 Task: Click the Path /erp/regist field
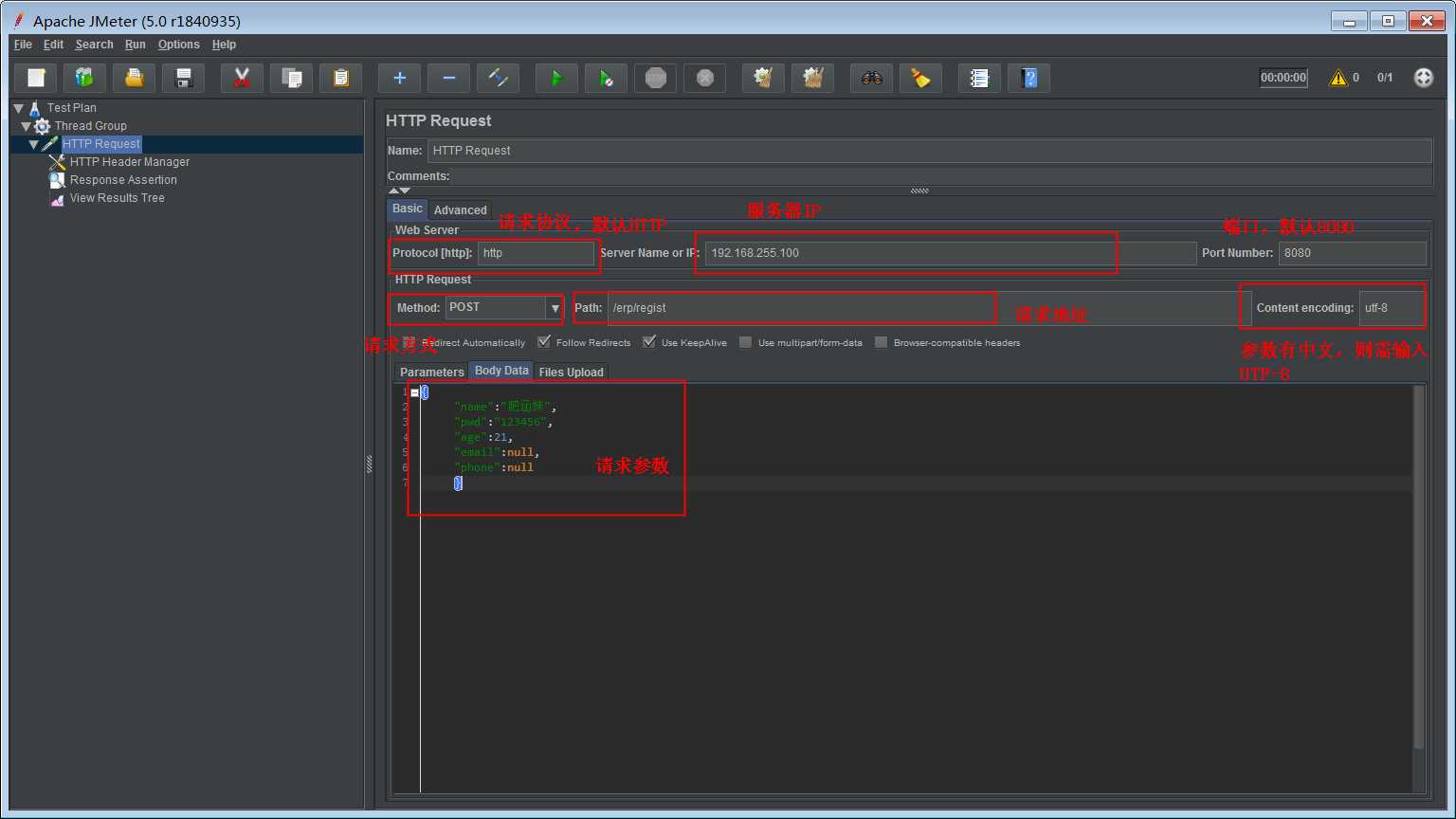[928, 308]
